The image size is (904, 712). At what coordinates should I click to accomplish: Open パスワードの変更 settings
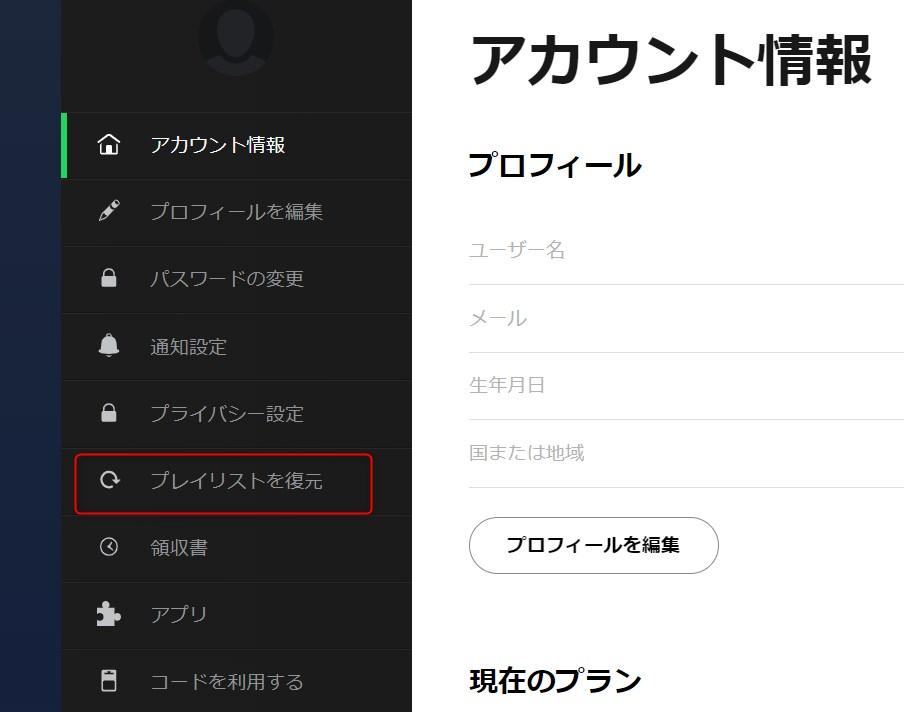point(226,279)
